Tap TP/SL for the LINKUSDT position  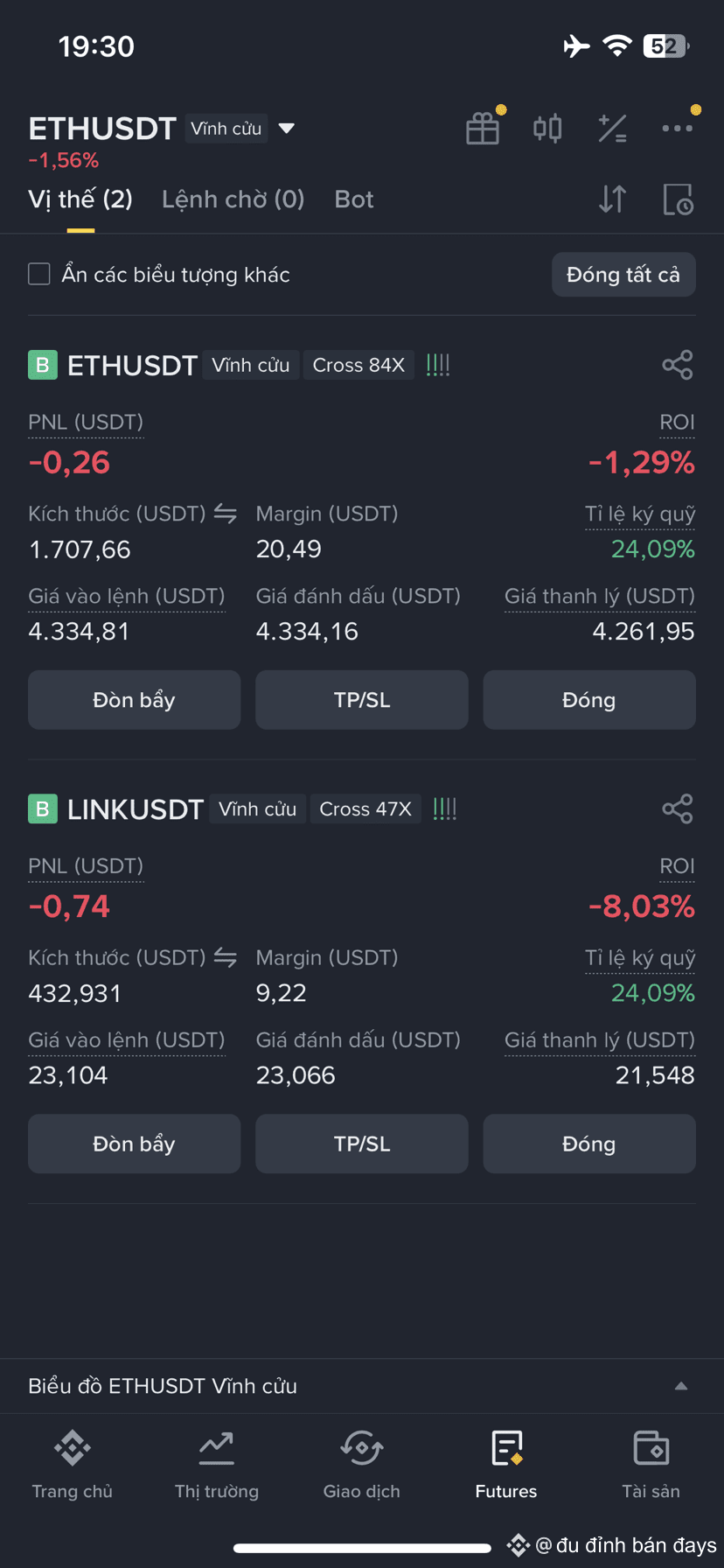362,1144
